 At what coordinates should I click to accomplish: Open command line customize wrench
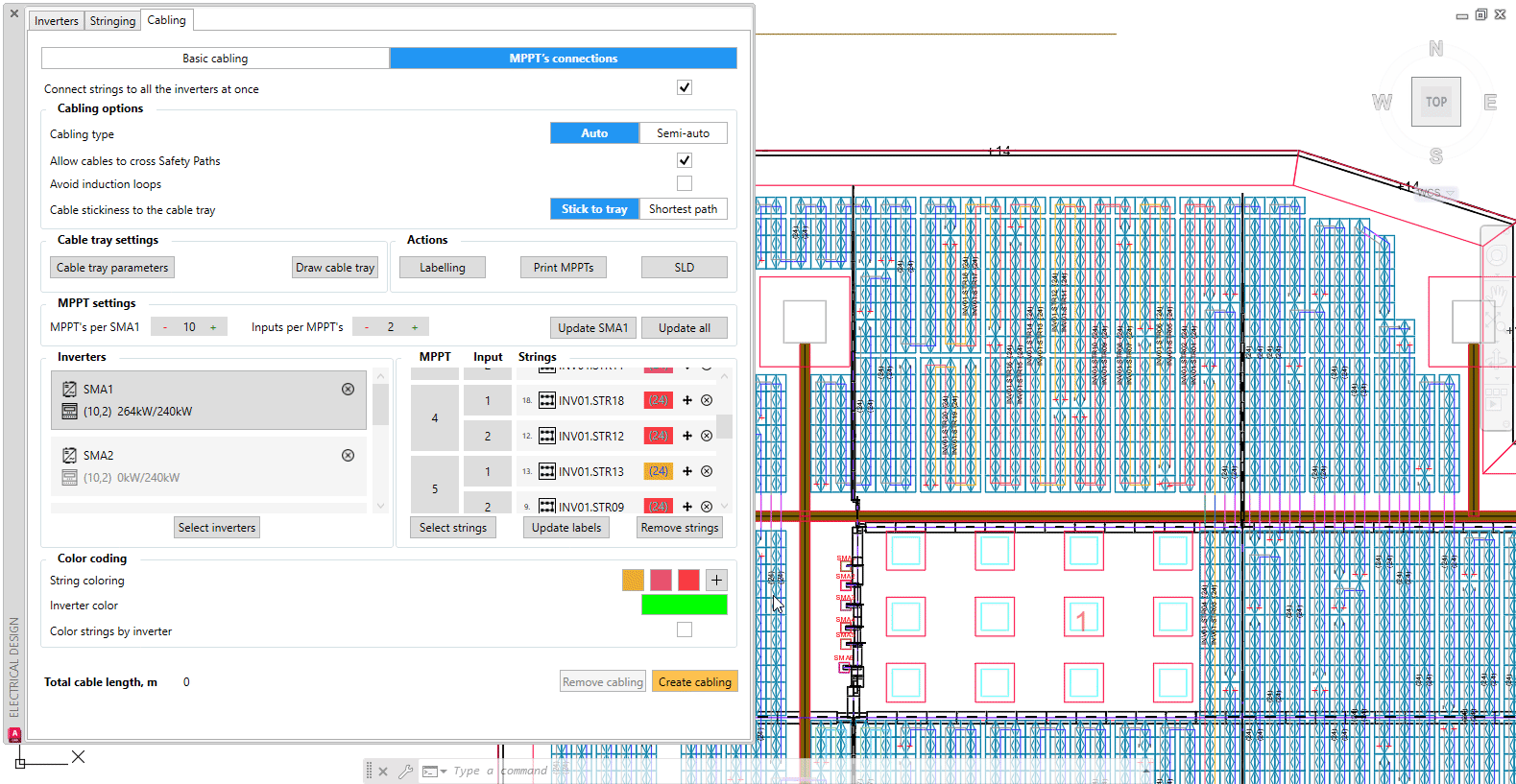coord(405,771)
